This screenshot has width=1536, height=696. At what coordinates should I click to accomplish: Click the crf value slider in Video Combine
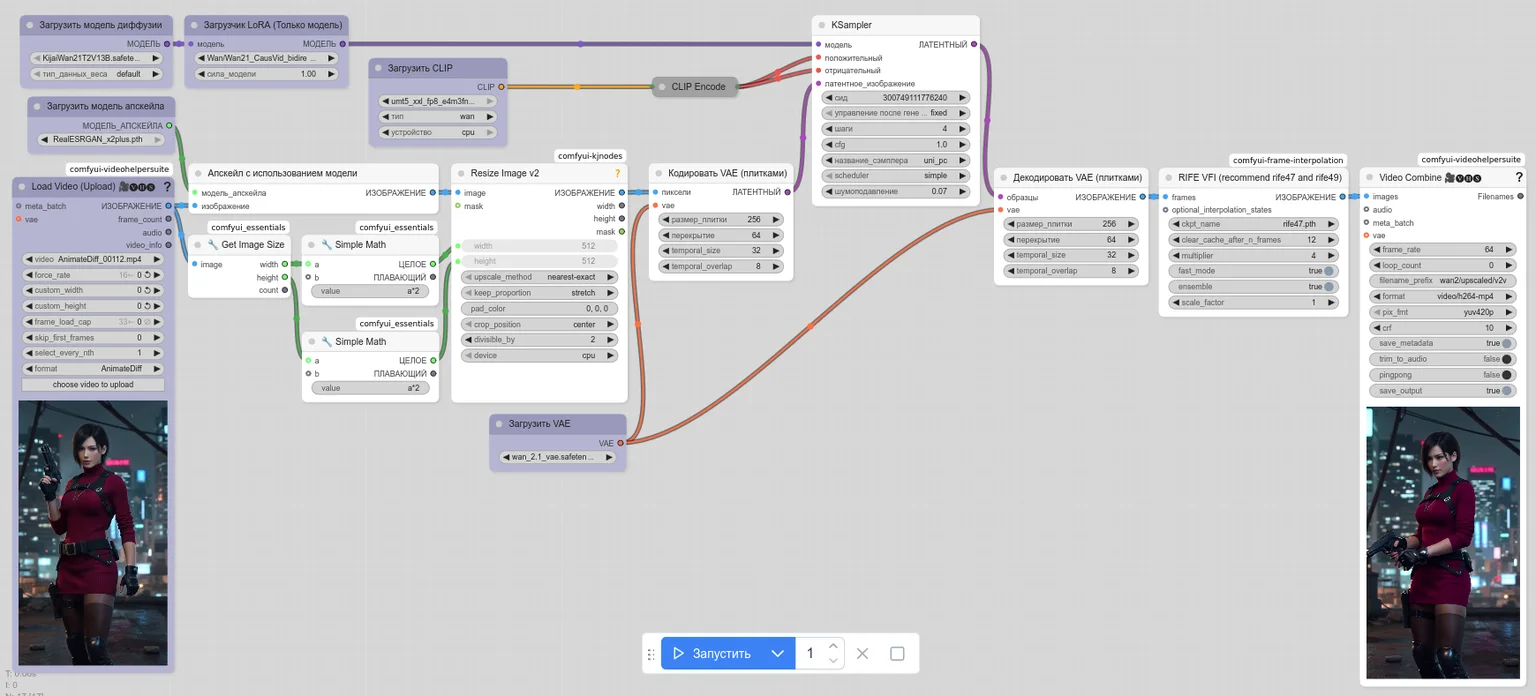pyautogui.click(x=1443, y=328)
